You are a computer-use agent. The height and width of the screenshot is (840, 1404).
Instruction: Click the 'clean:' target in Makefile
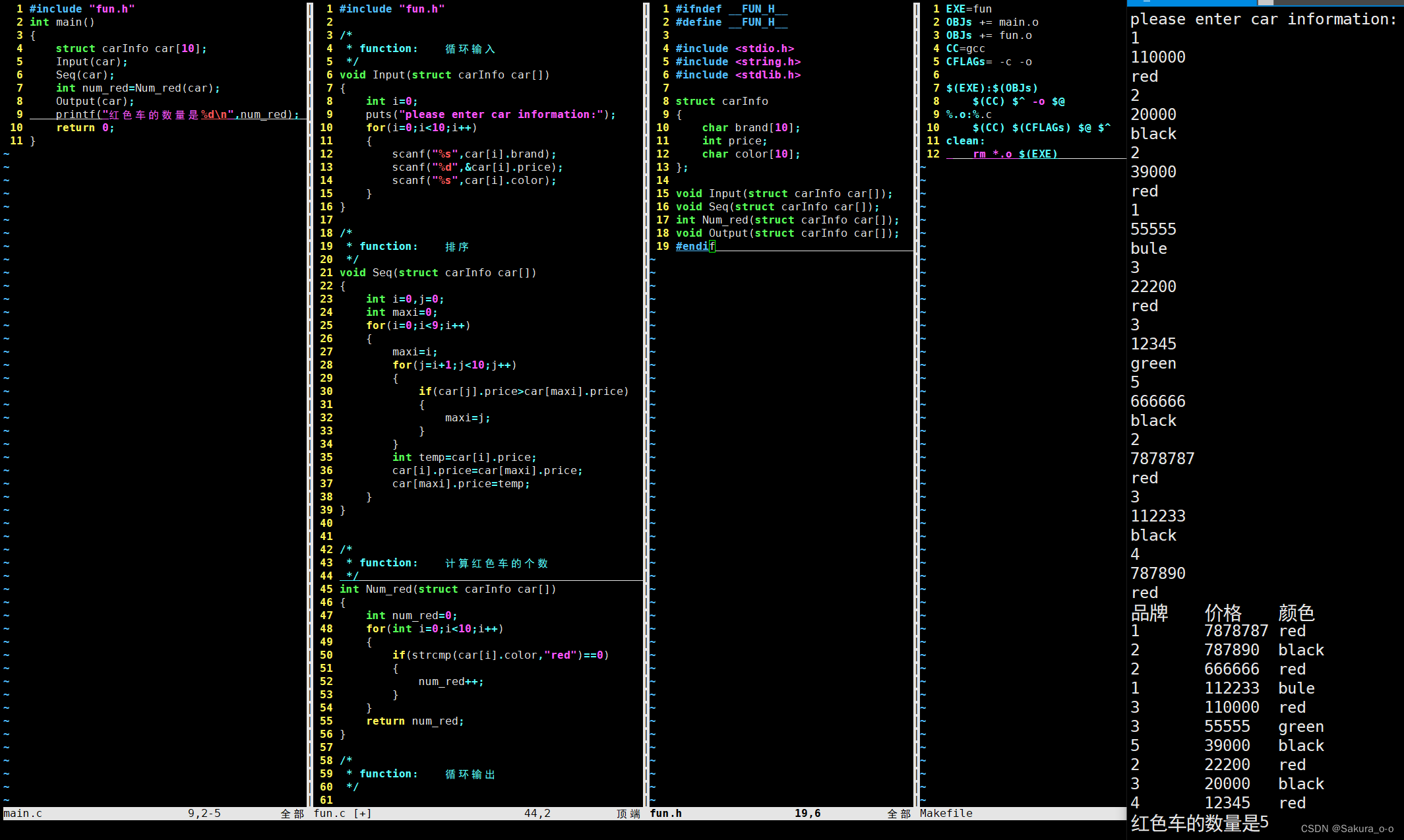click(965, 140)
